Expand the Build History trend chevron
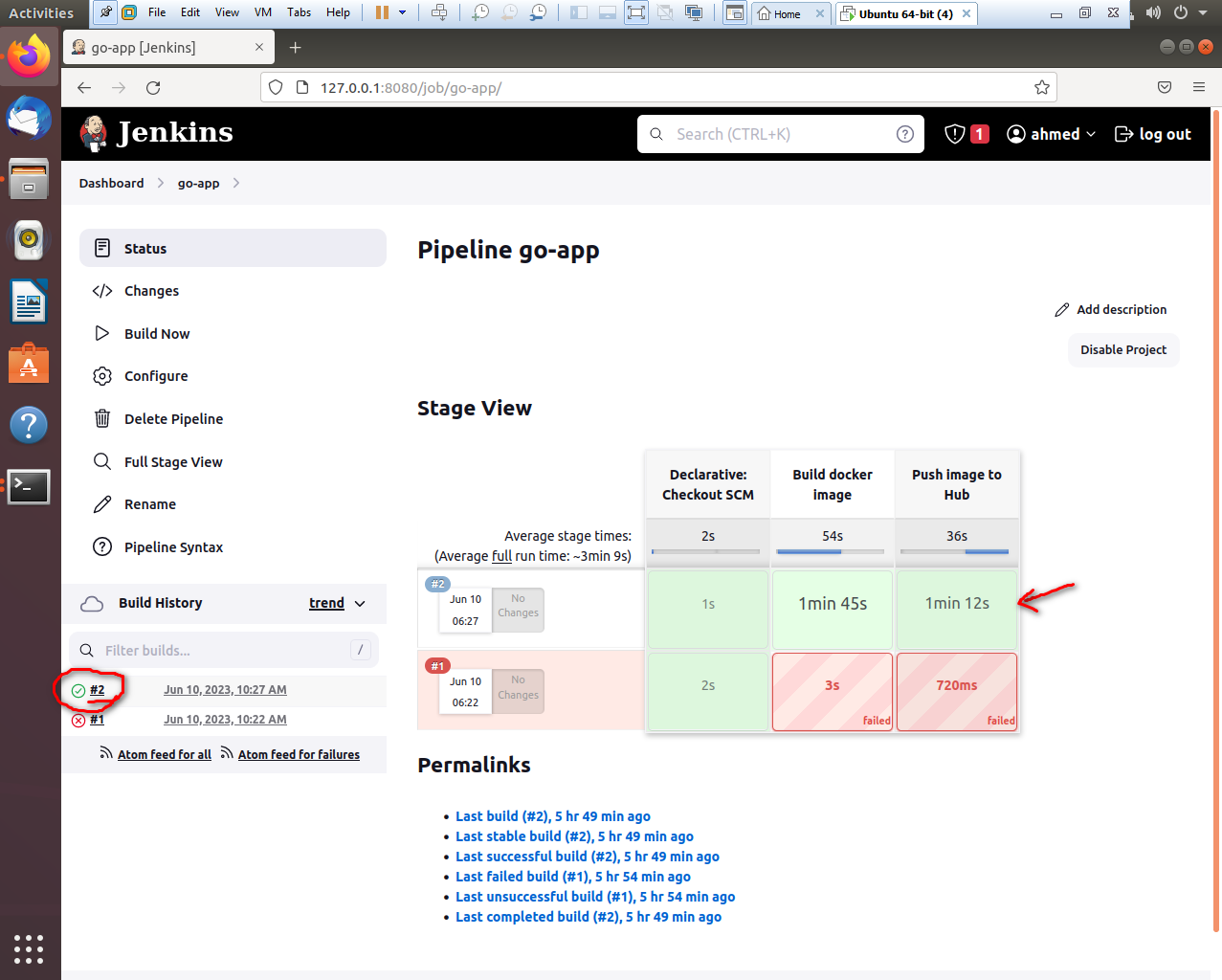The image size is (1222, 980). tap(360, 604)
